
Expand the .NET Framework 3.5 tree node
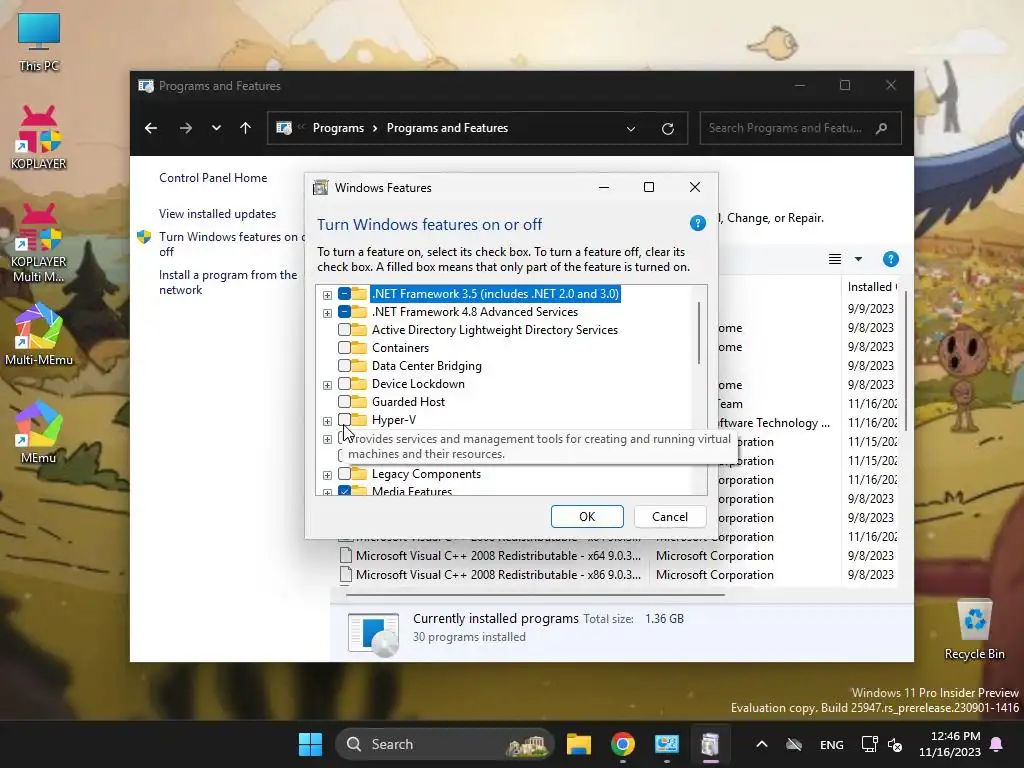pyautogui.click(x=327, y=295)
